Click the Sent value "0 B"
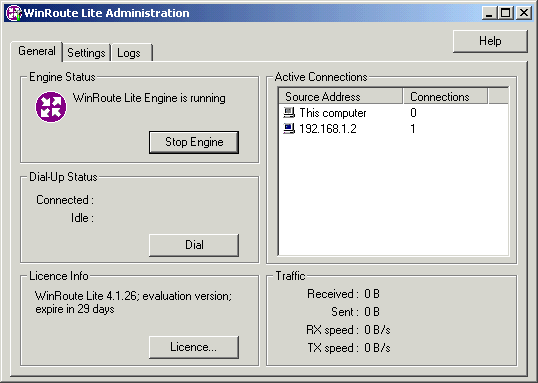Viewport: 538px width, 383px height. (x=372, y=312)
